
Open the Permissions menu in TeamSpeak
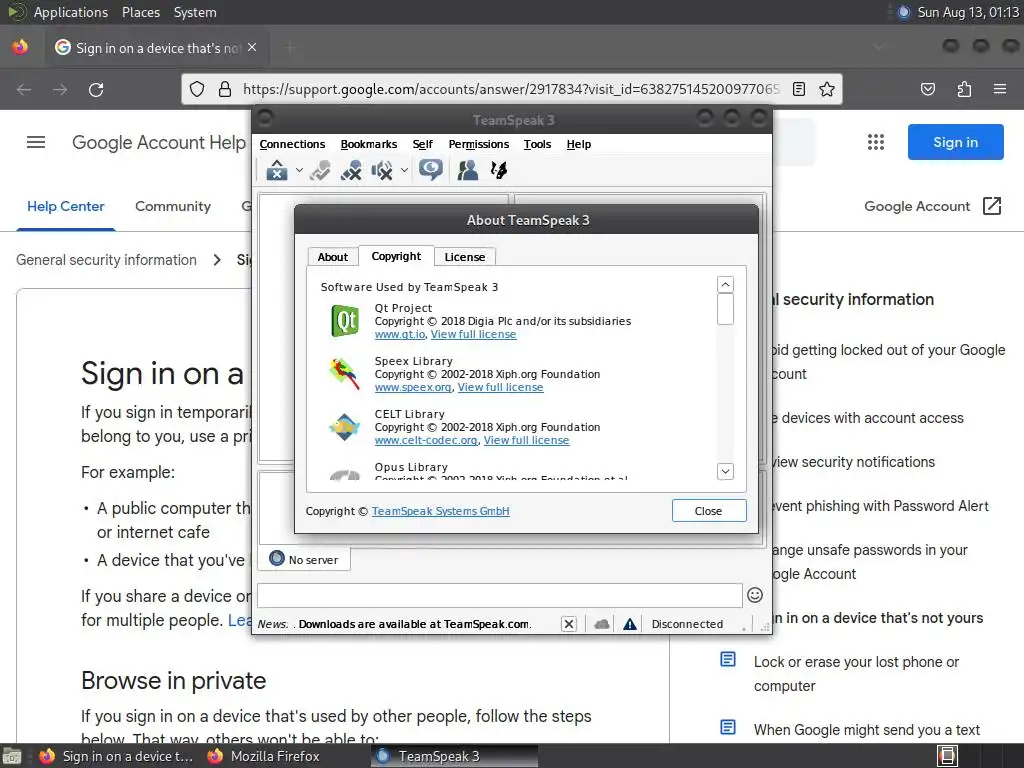[x=478, y=144]
